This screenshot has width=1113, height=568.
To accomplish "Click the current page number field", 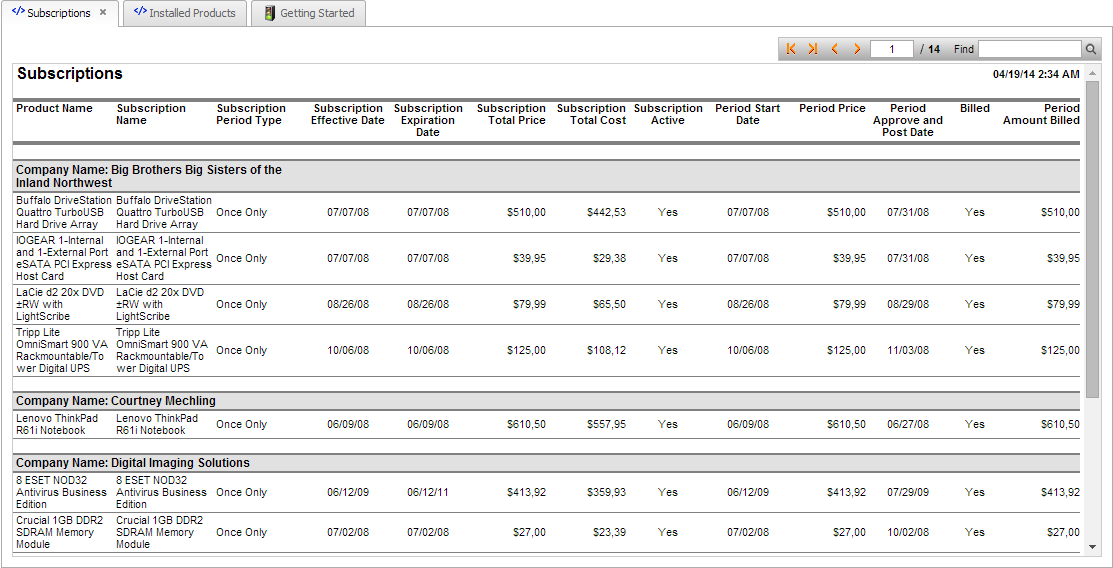I will 891,49.
